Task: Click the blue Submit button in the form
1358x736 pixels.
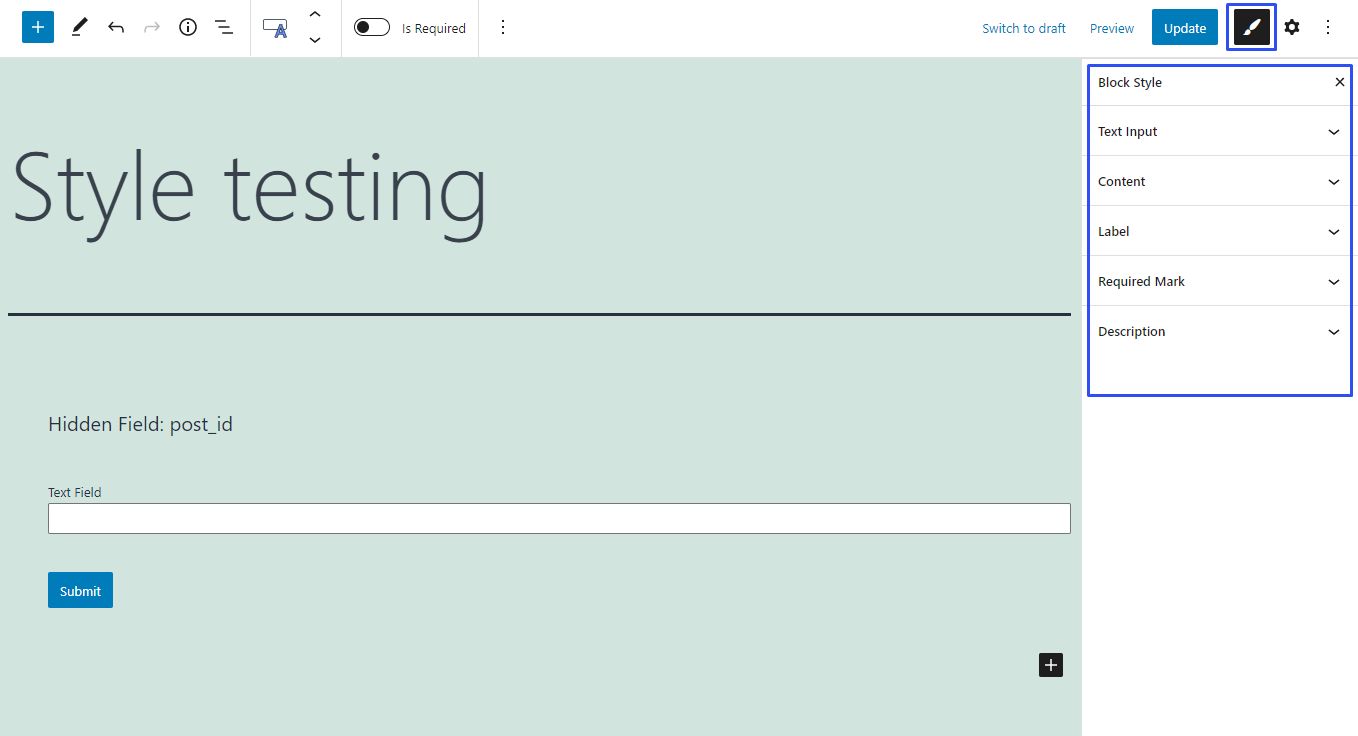Action: pyautogui.click(x=80, y=590)
